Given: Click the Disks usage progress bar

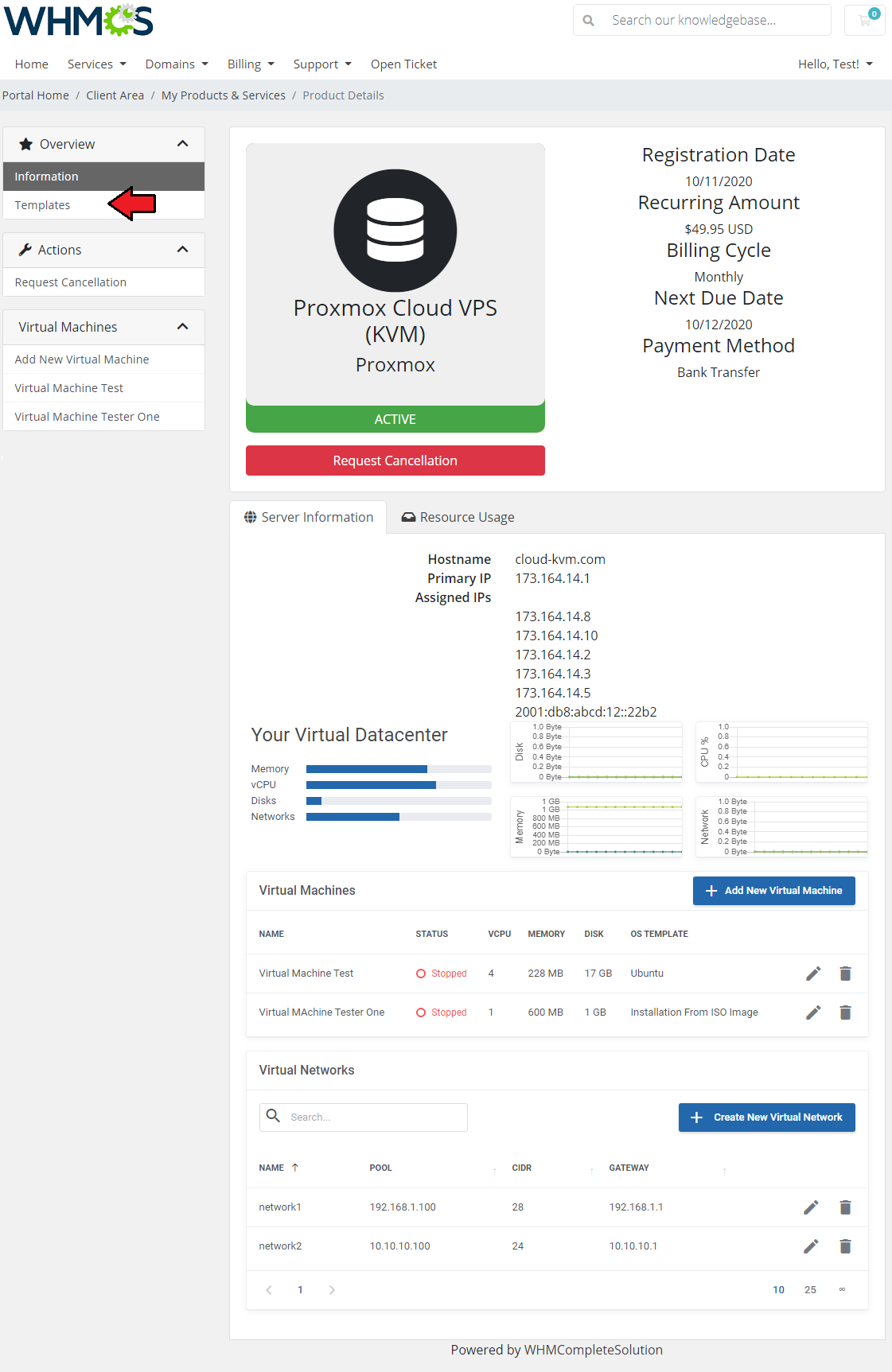Looking at the screenshot, I should coord(399,801).
